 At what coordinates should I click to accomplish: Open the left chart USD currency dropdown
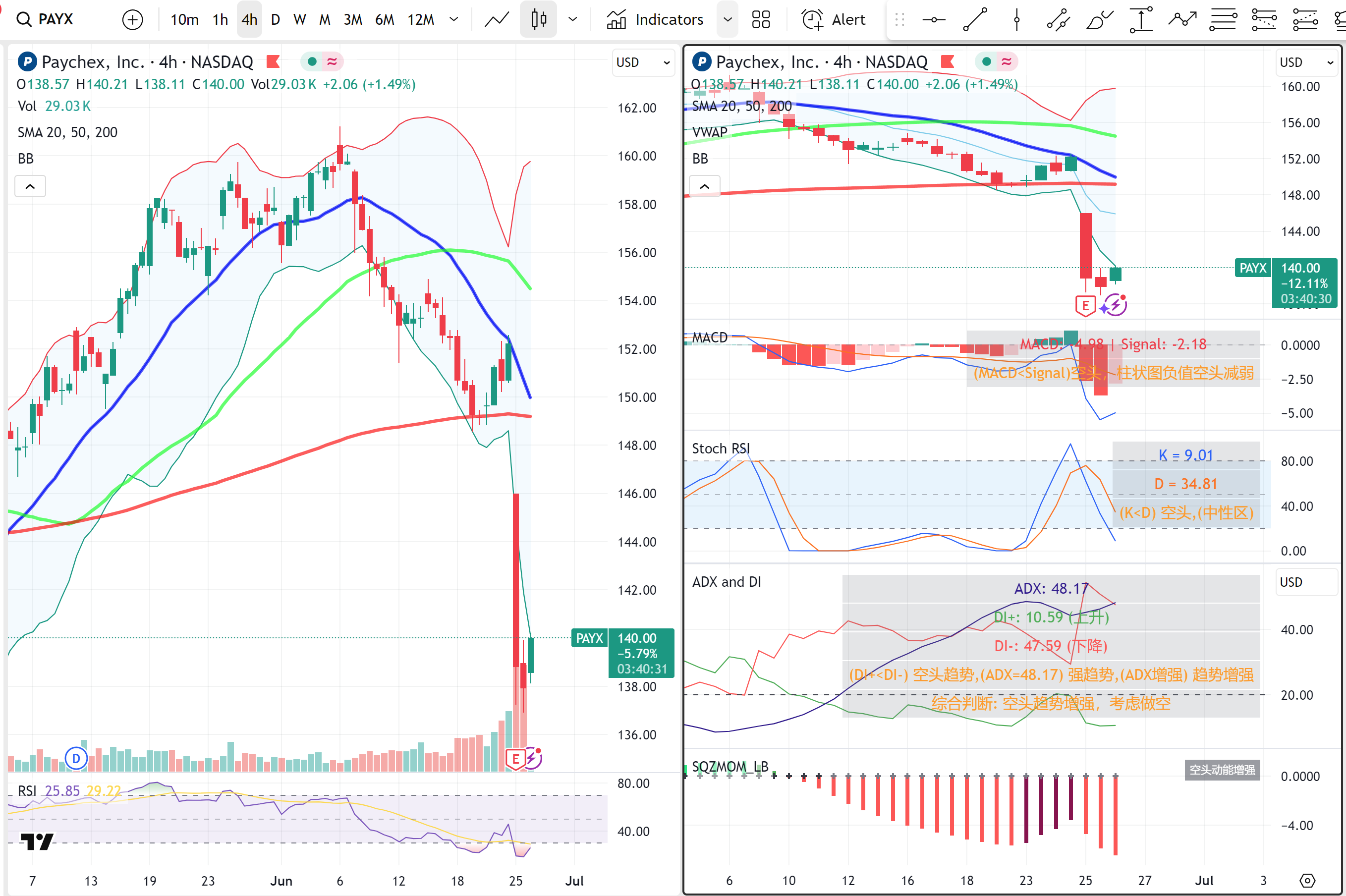tap(643, 62)
